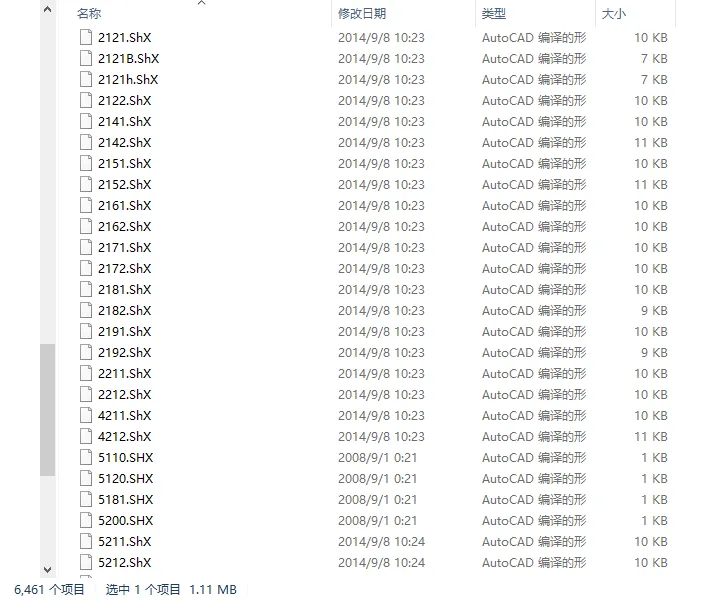Click the scrollbar up arrow

click(47, 9)
